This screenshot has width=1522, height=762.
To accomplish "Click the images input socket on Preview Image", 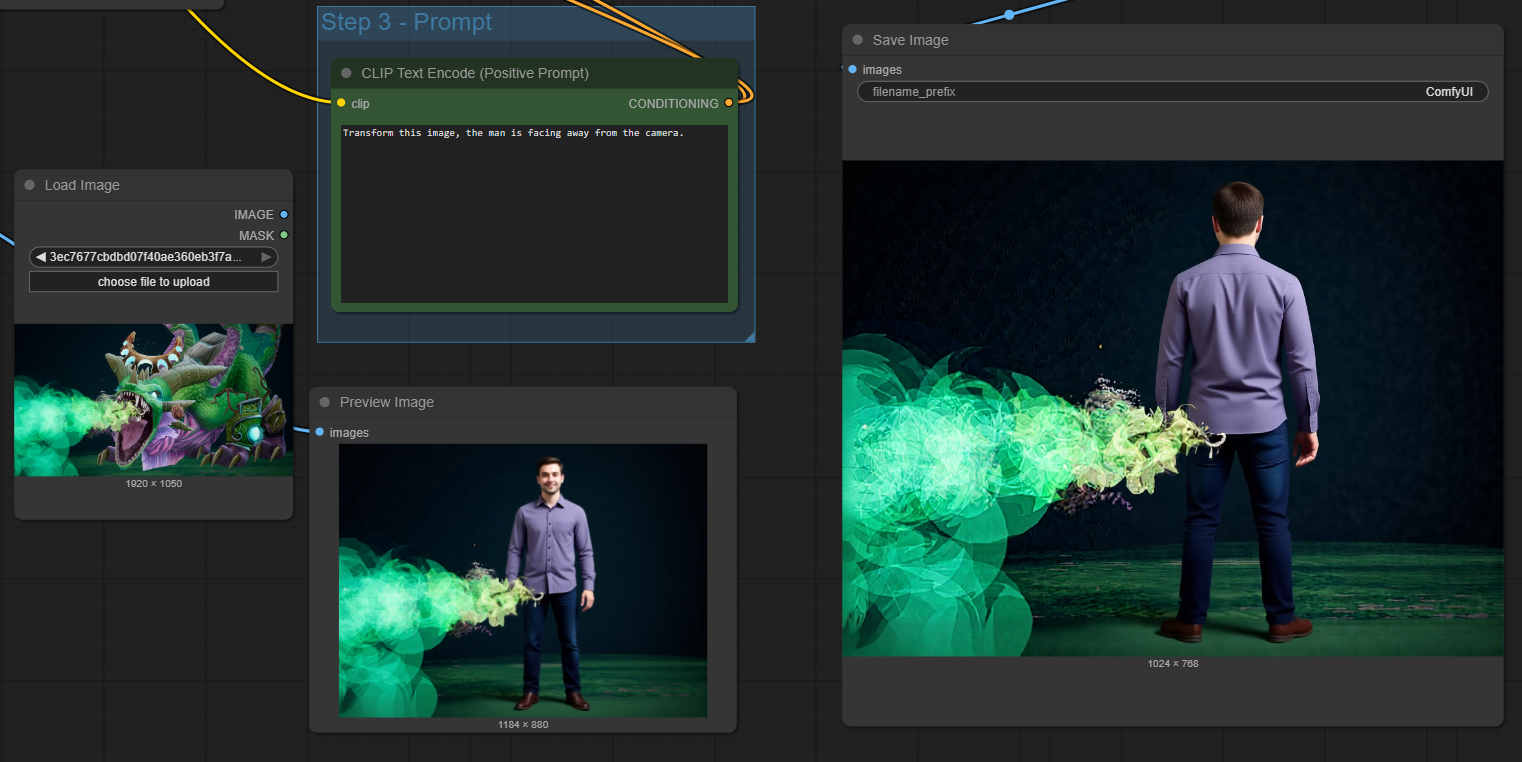I will (319, 432).
